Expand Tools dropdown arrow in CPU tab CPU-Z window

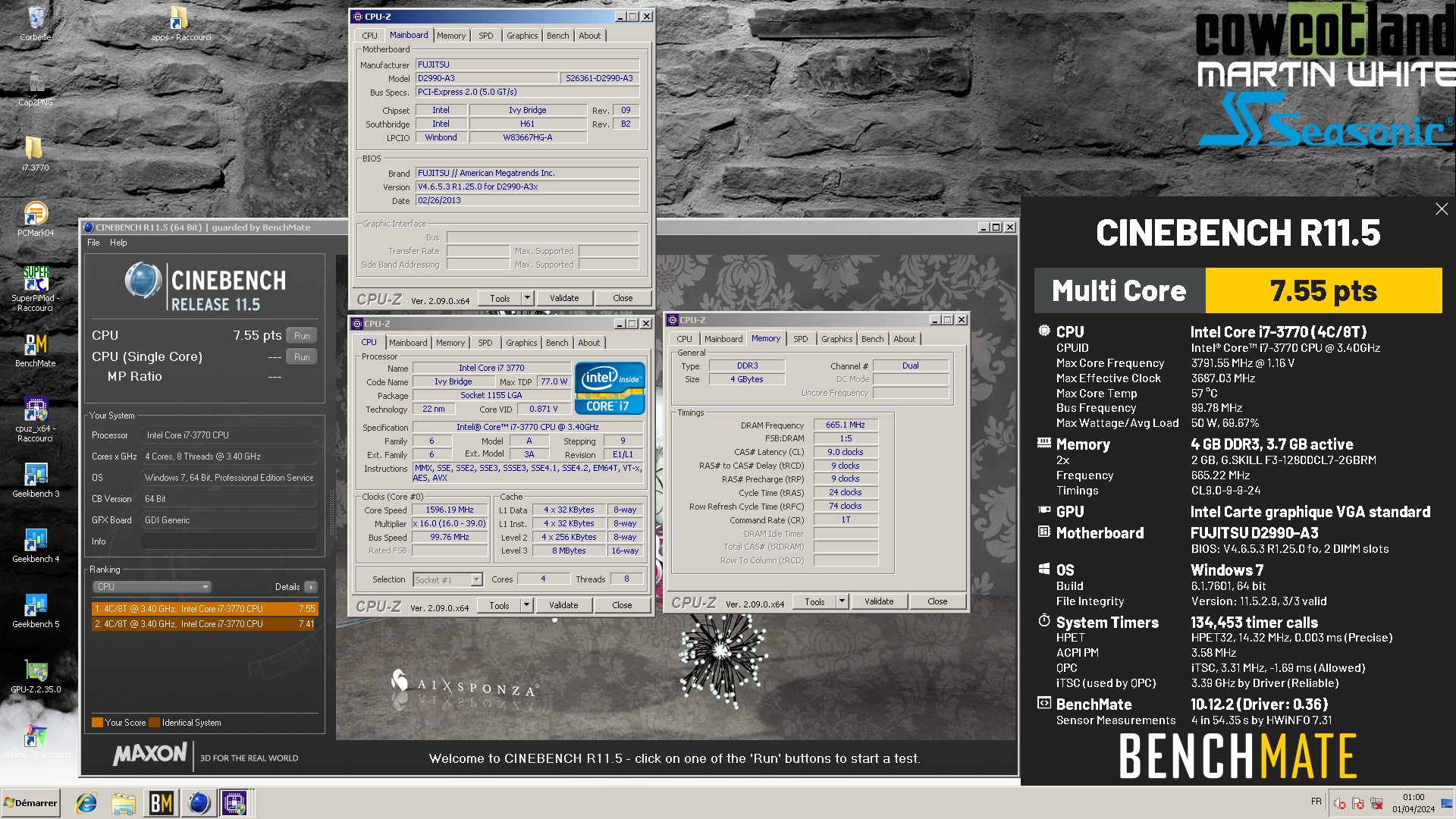527,605
